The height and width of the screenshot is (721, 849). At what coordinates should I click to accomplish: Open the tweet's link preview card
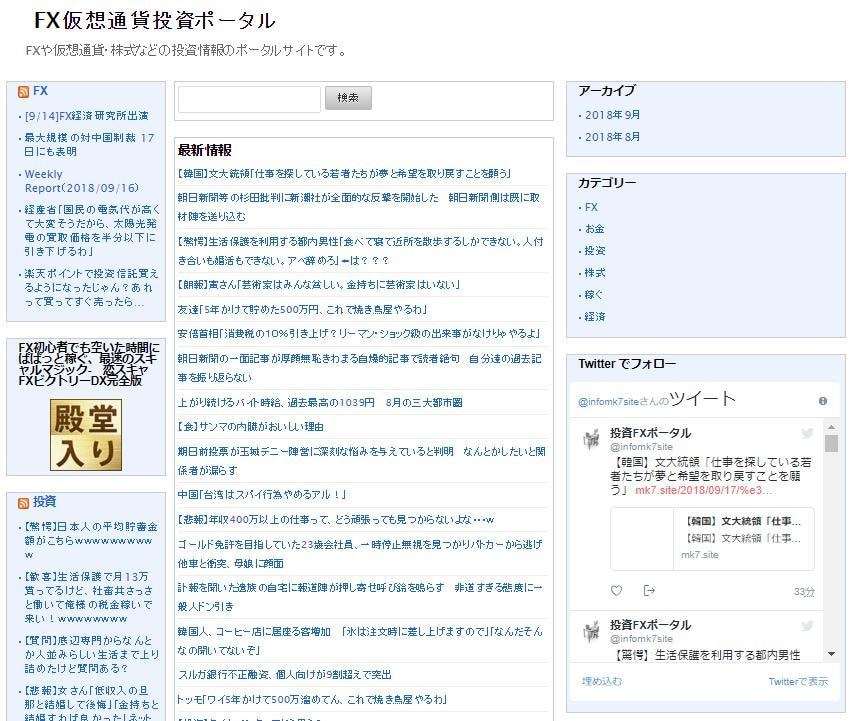tap(712, 539)
